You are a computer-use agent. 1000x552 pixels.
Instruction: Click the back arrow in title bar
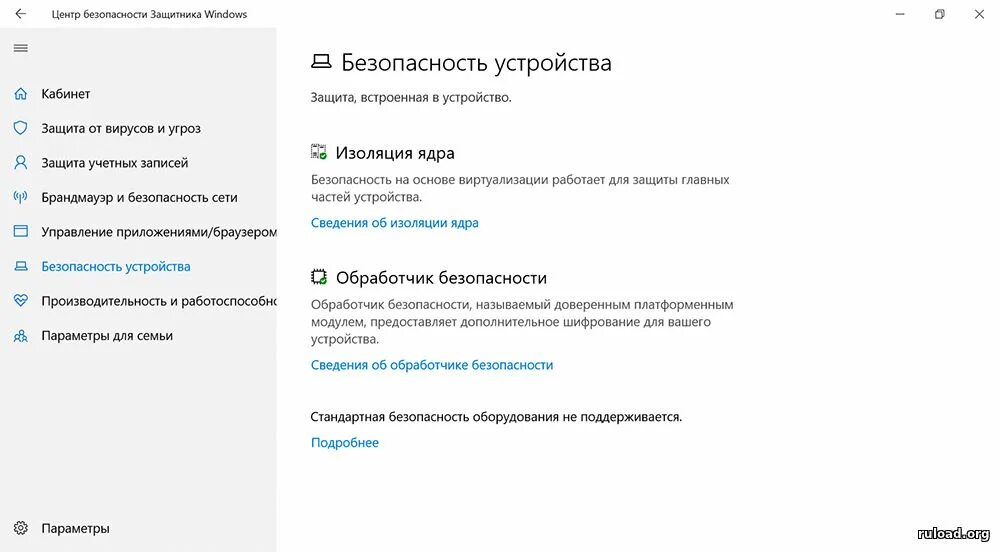click(21, 13)
